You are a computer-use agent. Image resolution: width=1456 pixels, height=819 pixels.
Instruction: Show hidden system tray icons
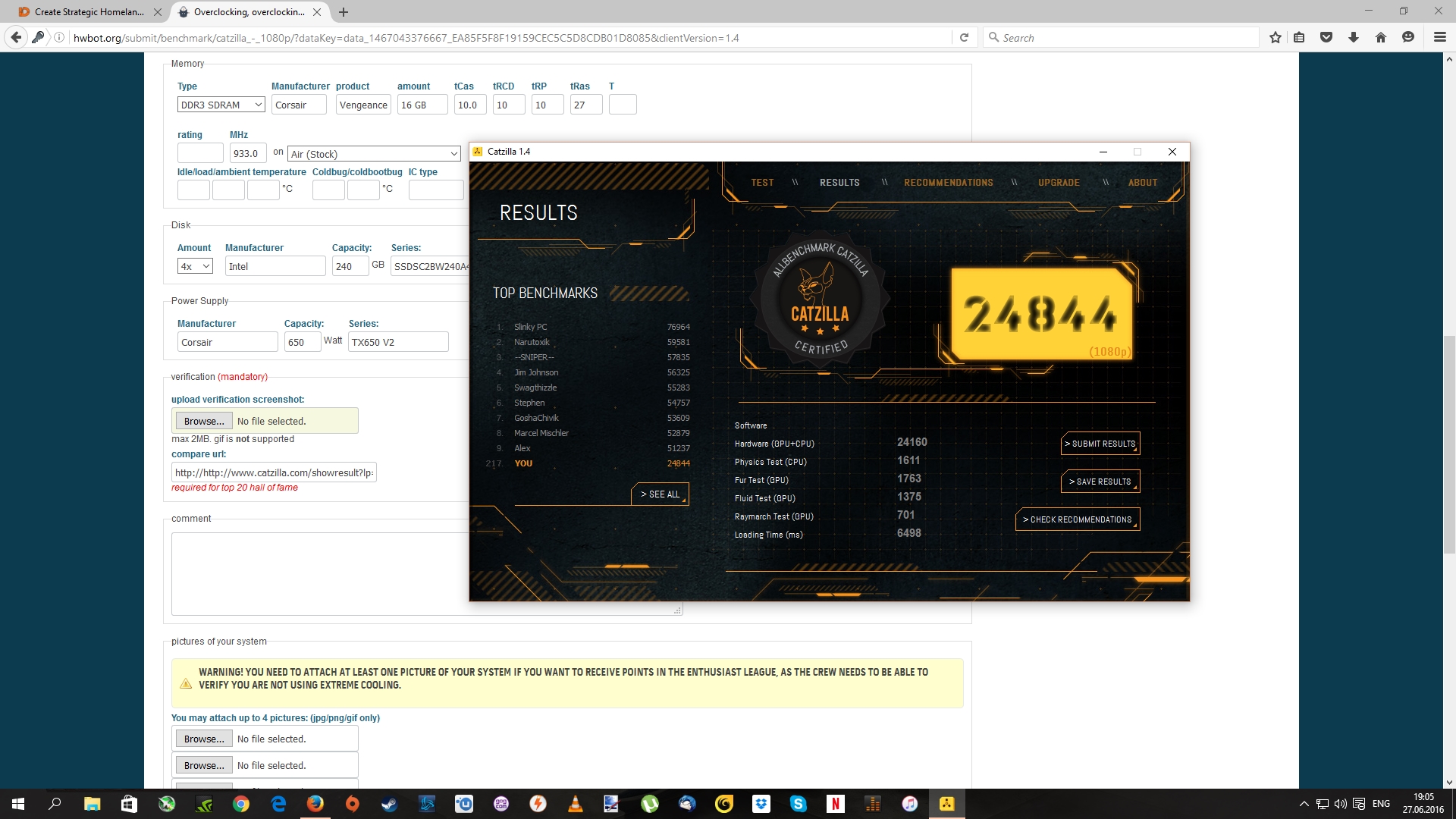[x=1304, y=804]
